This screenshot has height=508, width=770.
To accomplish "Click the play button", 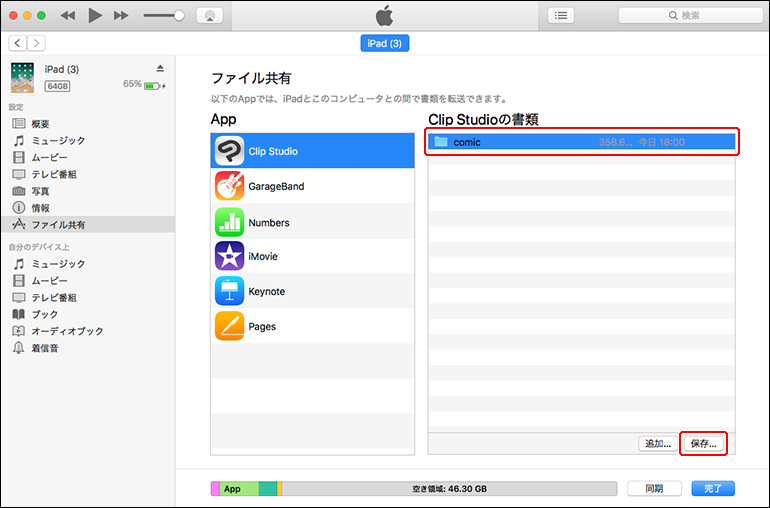I will 95,15.
